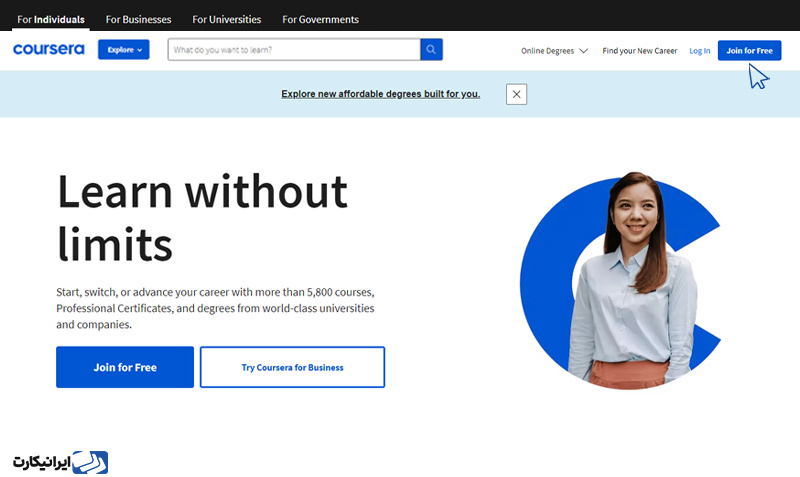This screenshot has height=477, width=800.
Task: Click the Join for Free header button
Action: point(749,51)
